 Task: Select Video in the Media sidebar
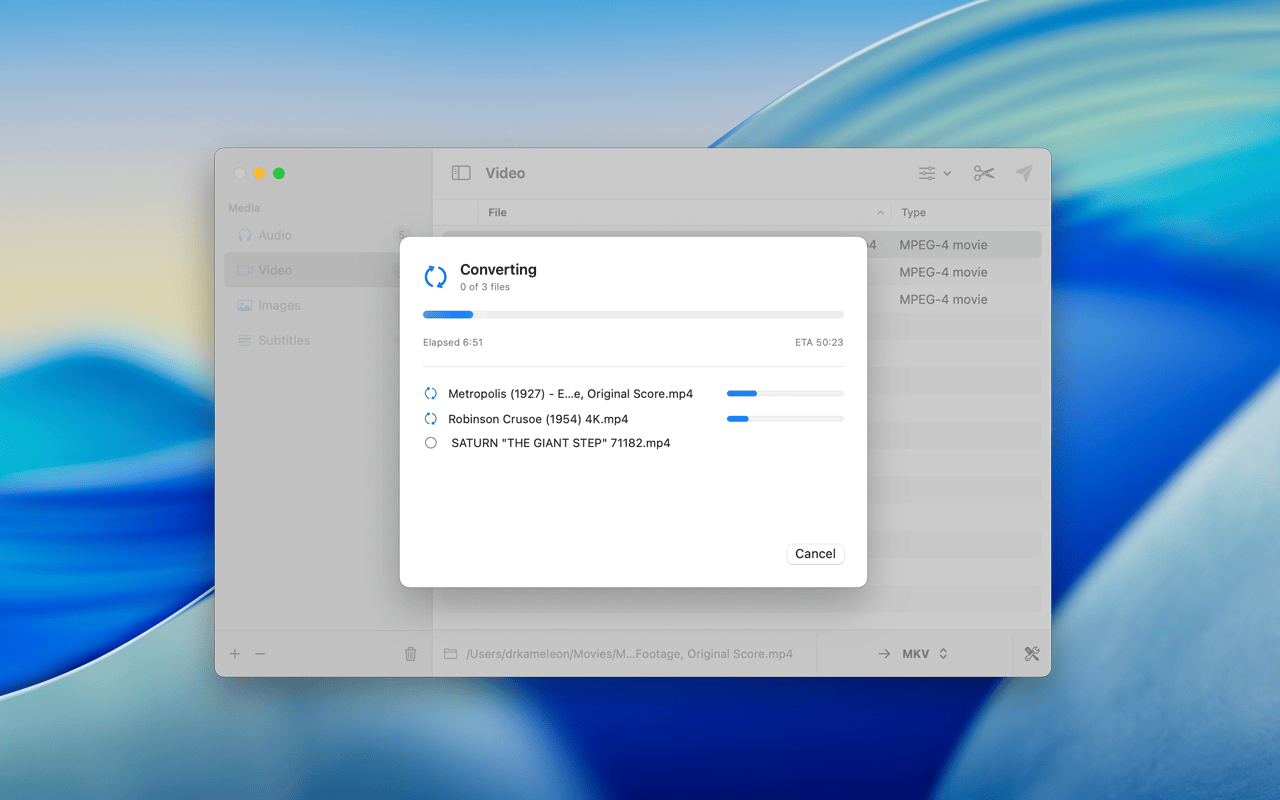(x=319, y=270)
